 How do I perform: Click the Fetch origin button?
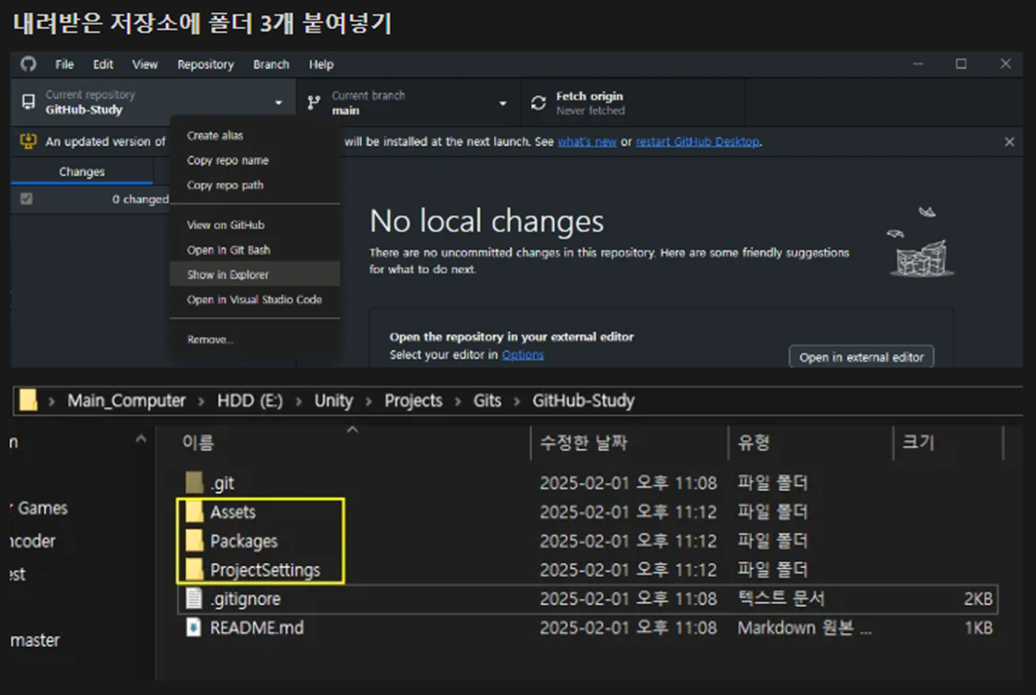pos(633,103)
